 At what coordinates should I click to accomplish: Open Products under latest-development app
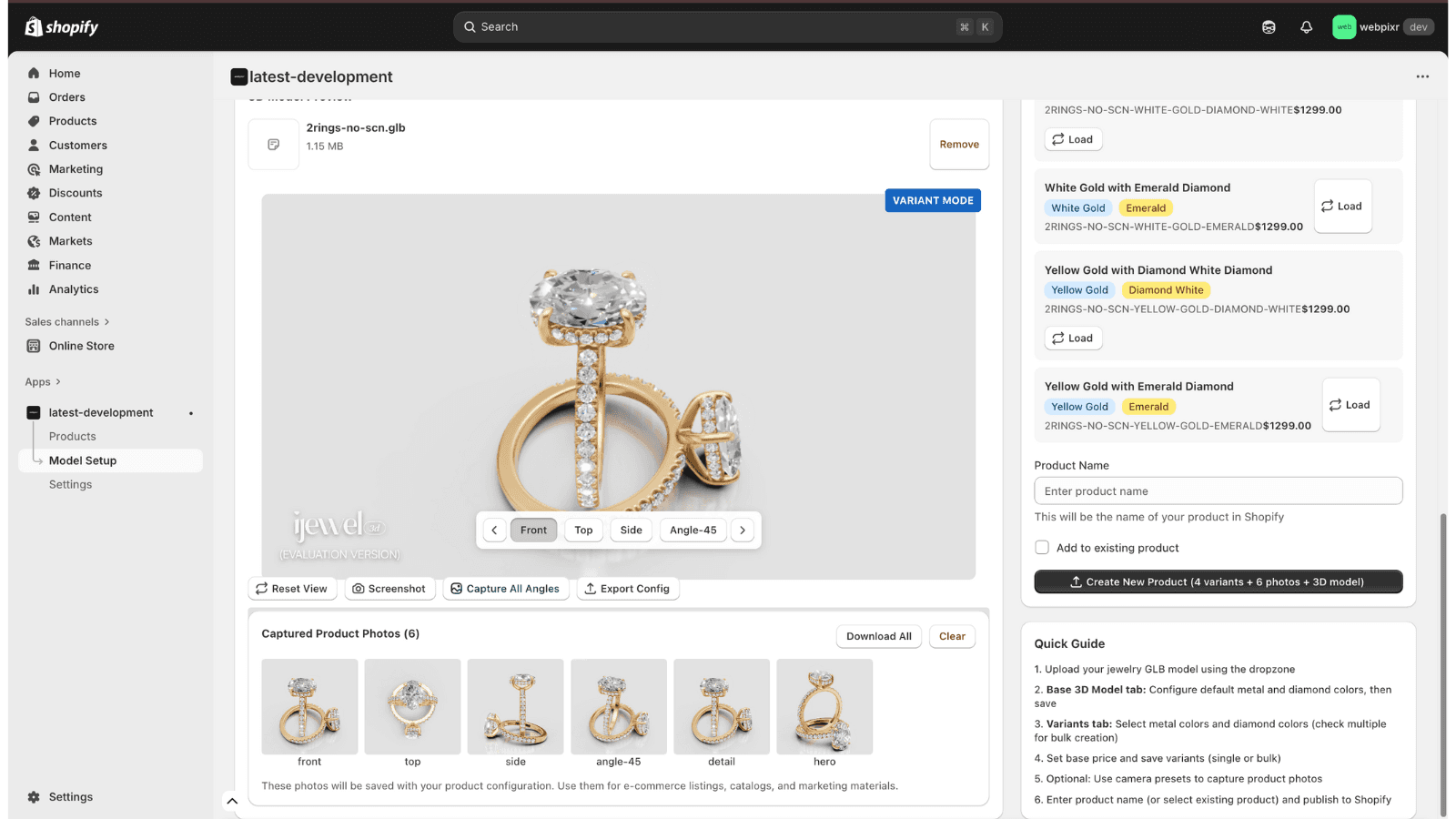(x=73, y=437)
